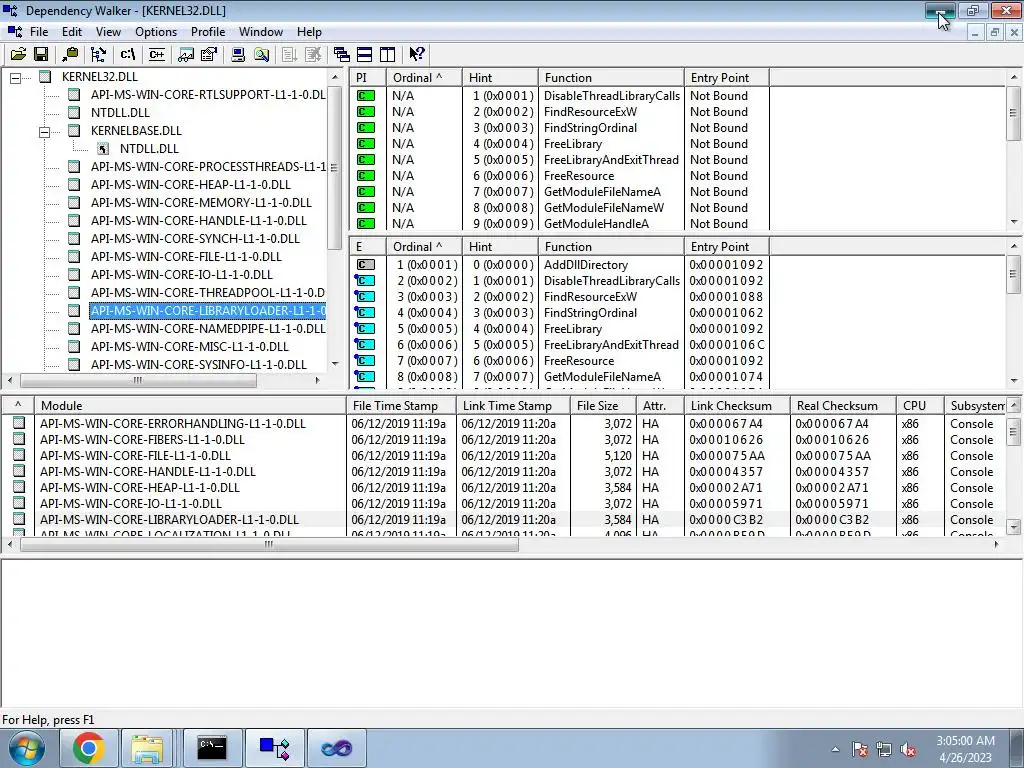Sort exports by the E column header
This screenshot has height=768, width=1024.
[x=368, y=247]
